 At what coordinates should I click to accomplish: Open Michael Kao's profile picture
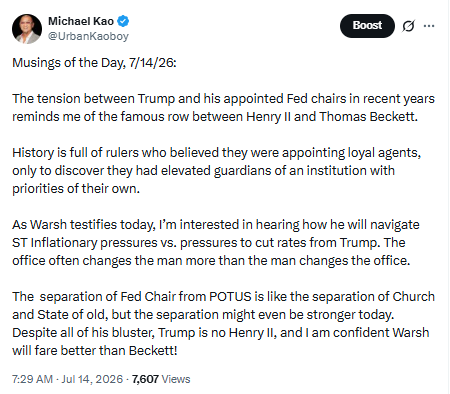(27, 29)
